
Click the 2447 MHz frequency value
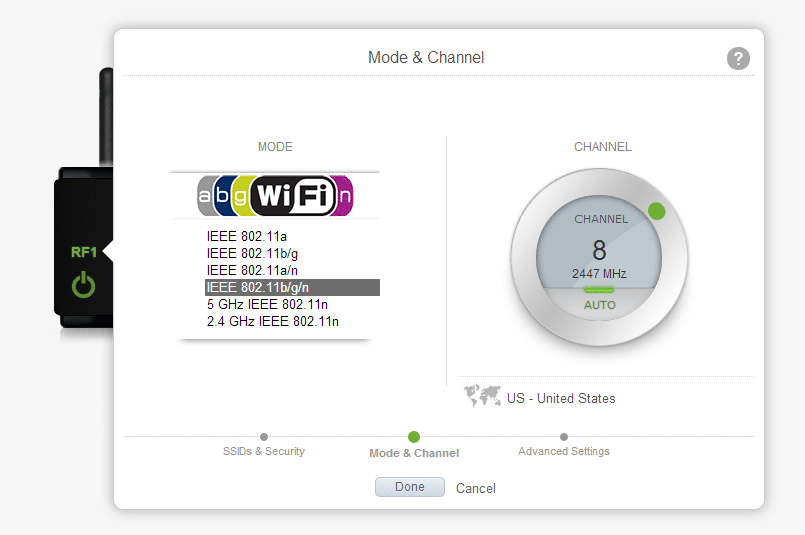pos(599,274)
